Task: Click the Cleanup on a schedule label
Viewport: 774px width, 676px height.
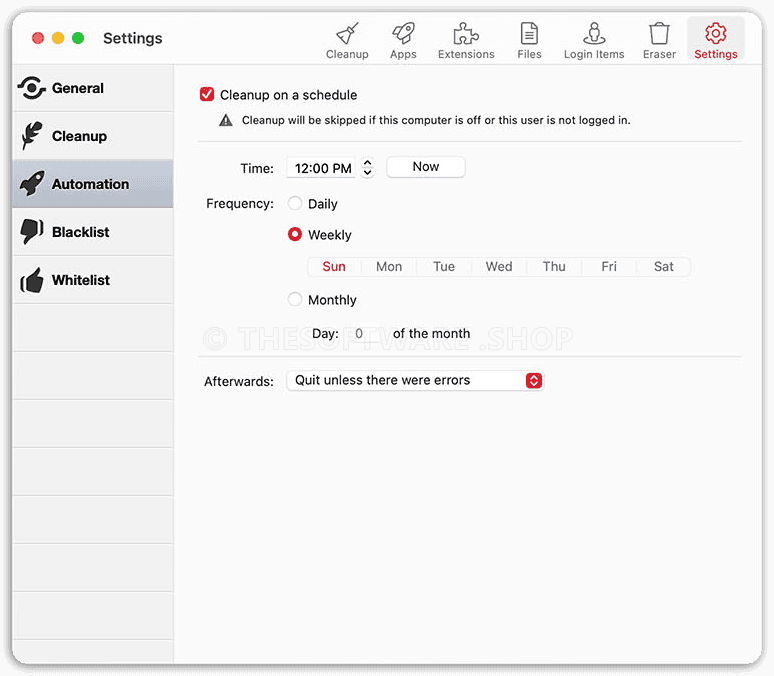Action: click(288, 95)
